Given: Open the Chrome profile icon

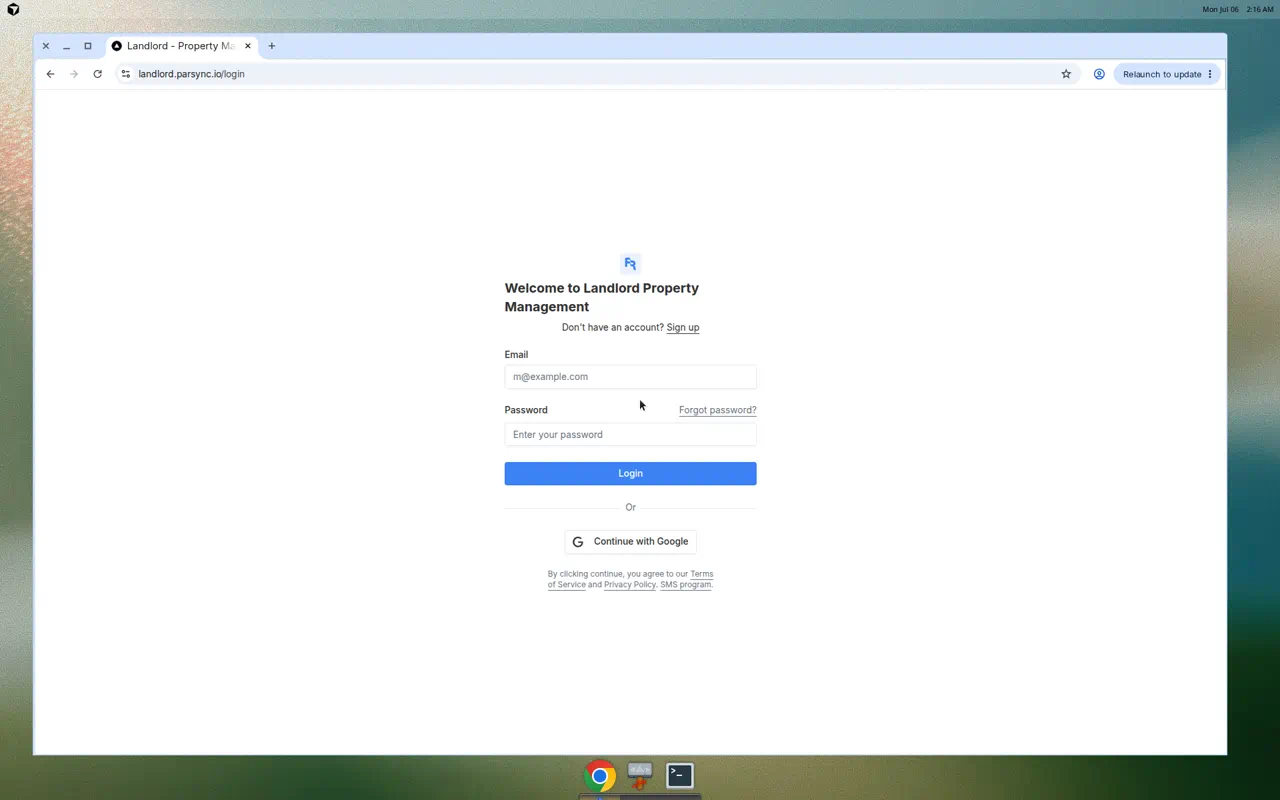Looking at the screenshot, I should tap(1099, 74).
